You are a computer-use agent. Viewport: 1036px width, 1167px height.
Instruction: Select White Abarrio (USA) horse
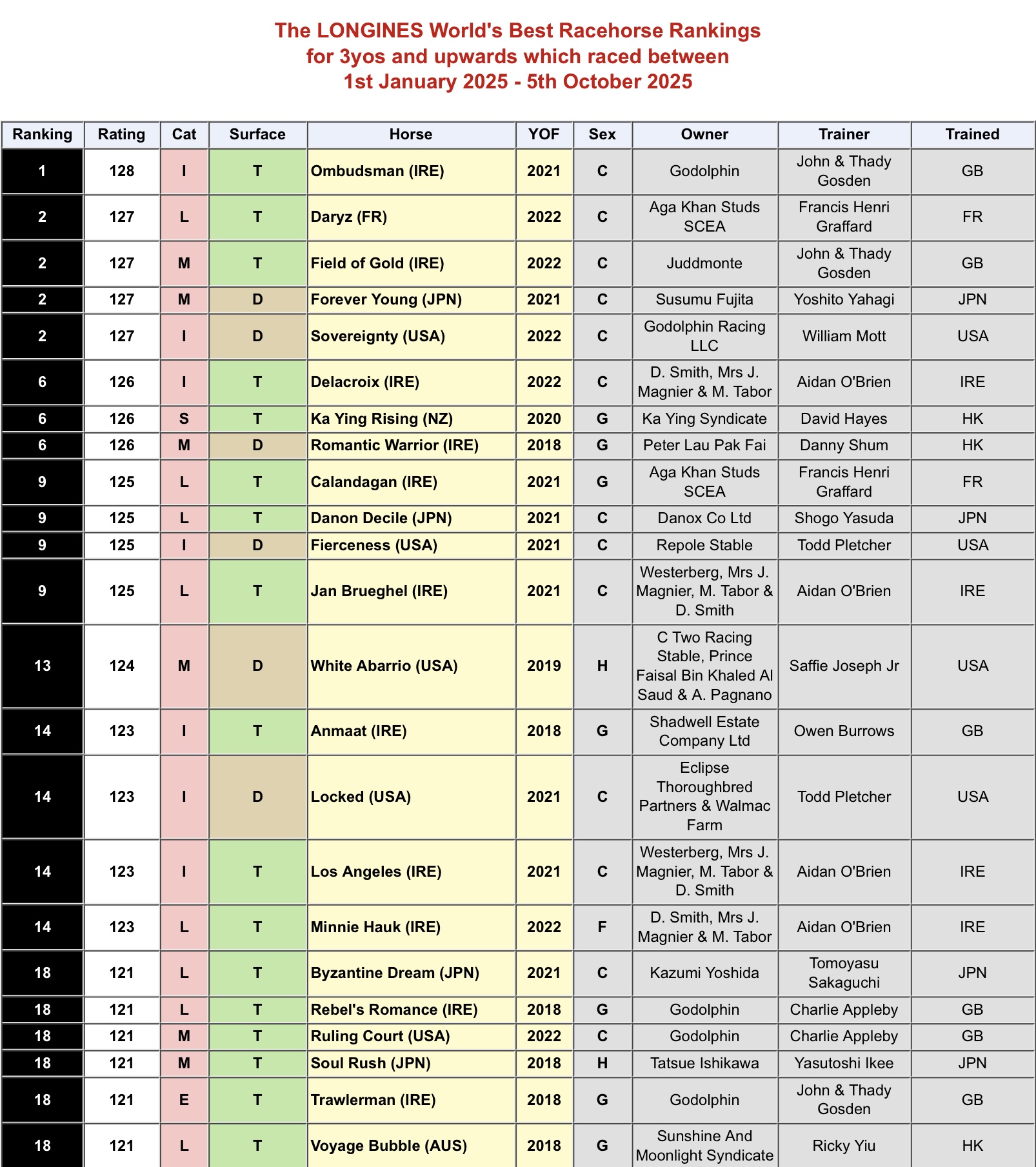point(384,666)
